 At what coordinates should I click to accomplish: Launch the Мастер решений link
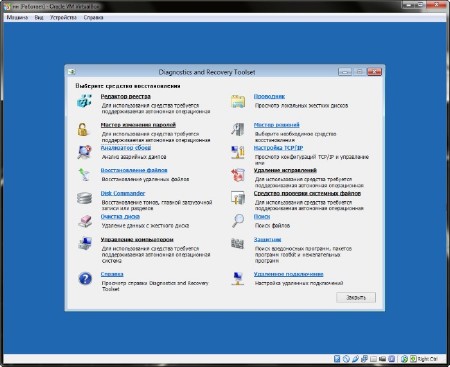[x=277, y=125]
